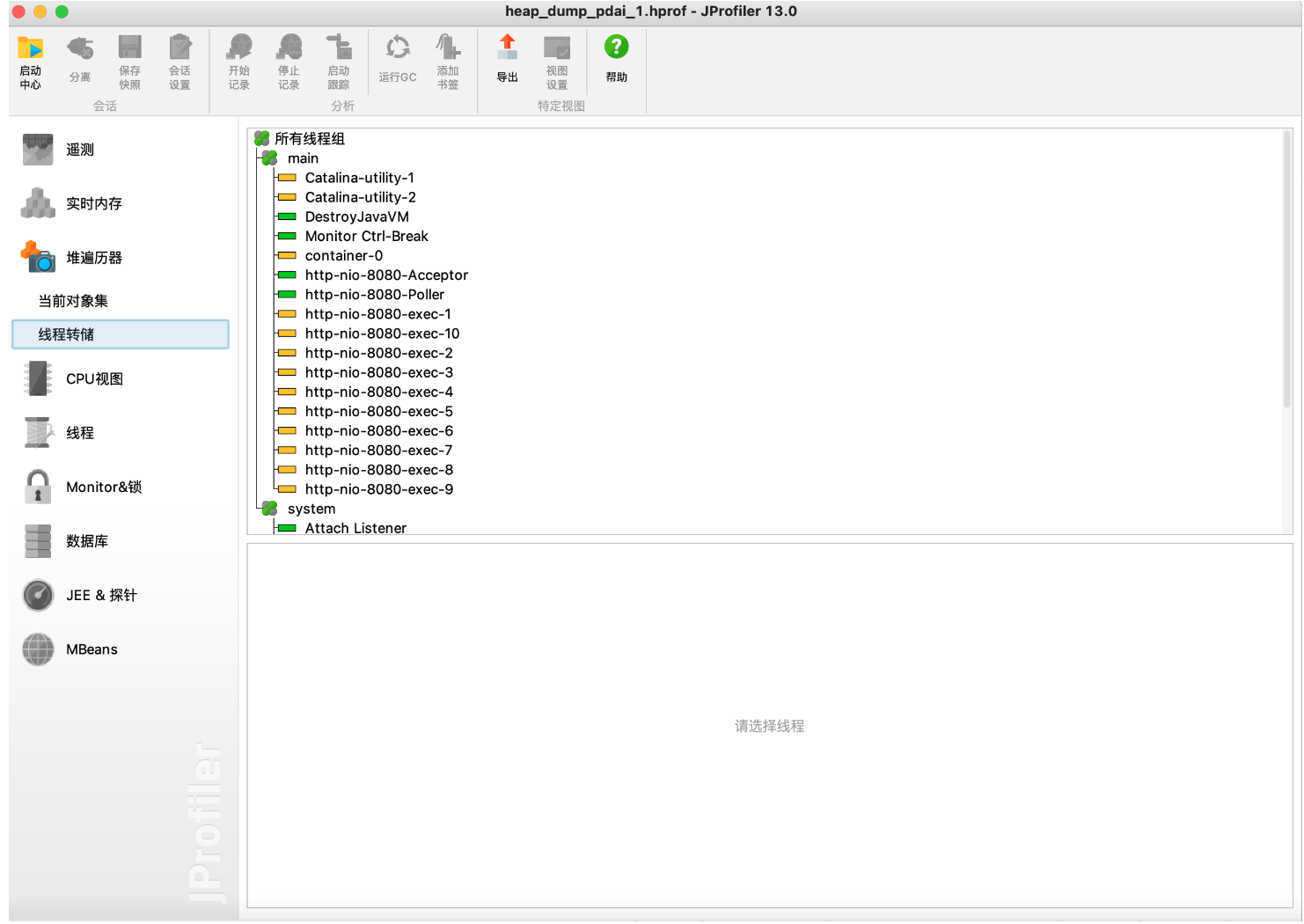Screen dimensions: 1304x924
Task: Select thread http-nio-8080-exec-8
Action: pyautogui.click(x=378, y=470)
